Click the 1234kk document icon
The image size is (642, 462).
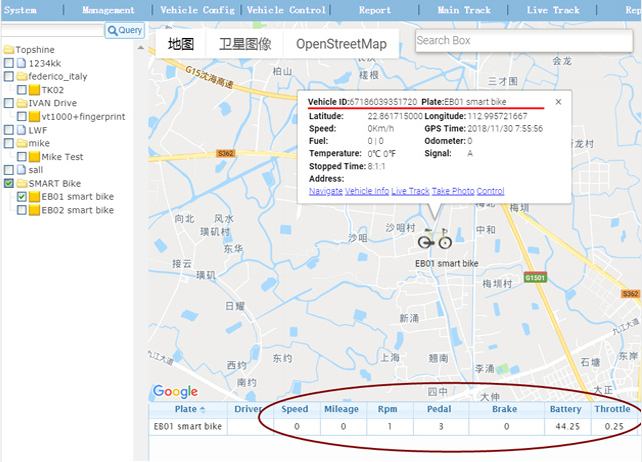21,63
